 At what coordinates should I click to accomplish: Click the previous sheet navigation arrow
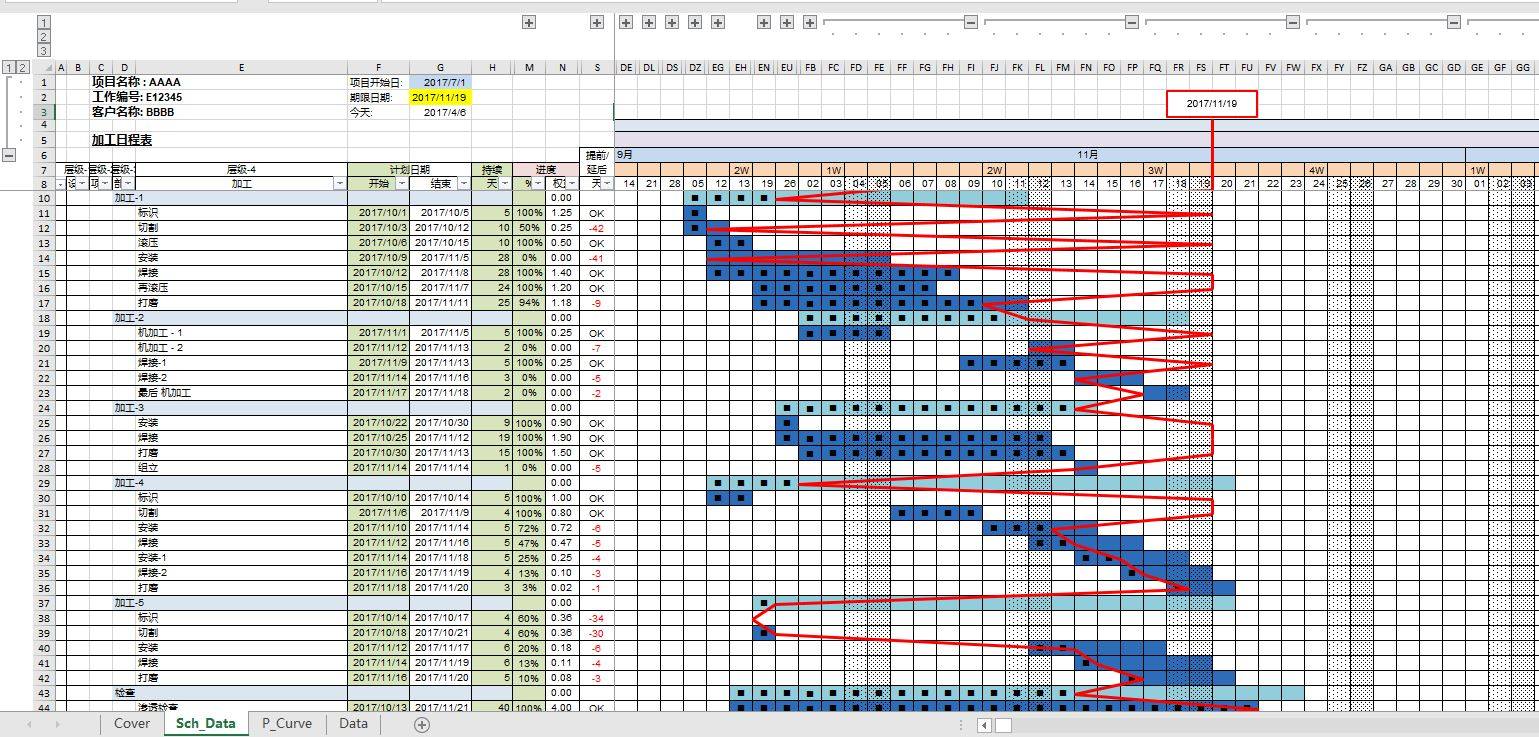(29, 724)
